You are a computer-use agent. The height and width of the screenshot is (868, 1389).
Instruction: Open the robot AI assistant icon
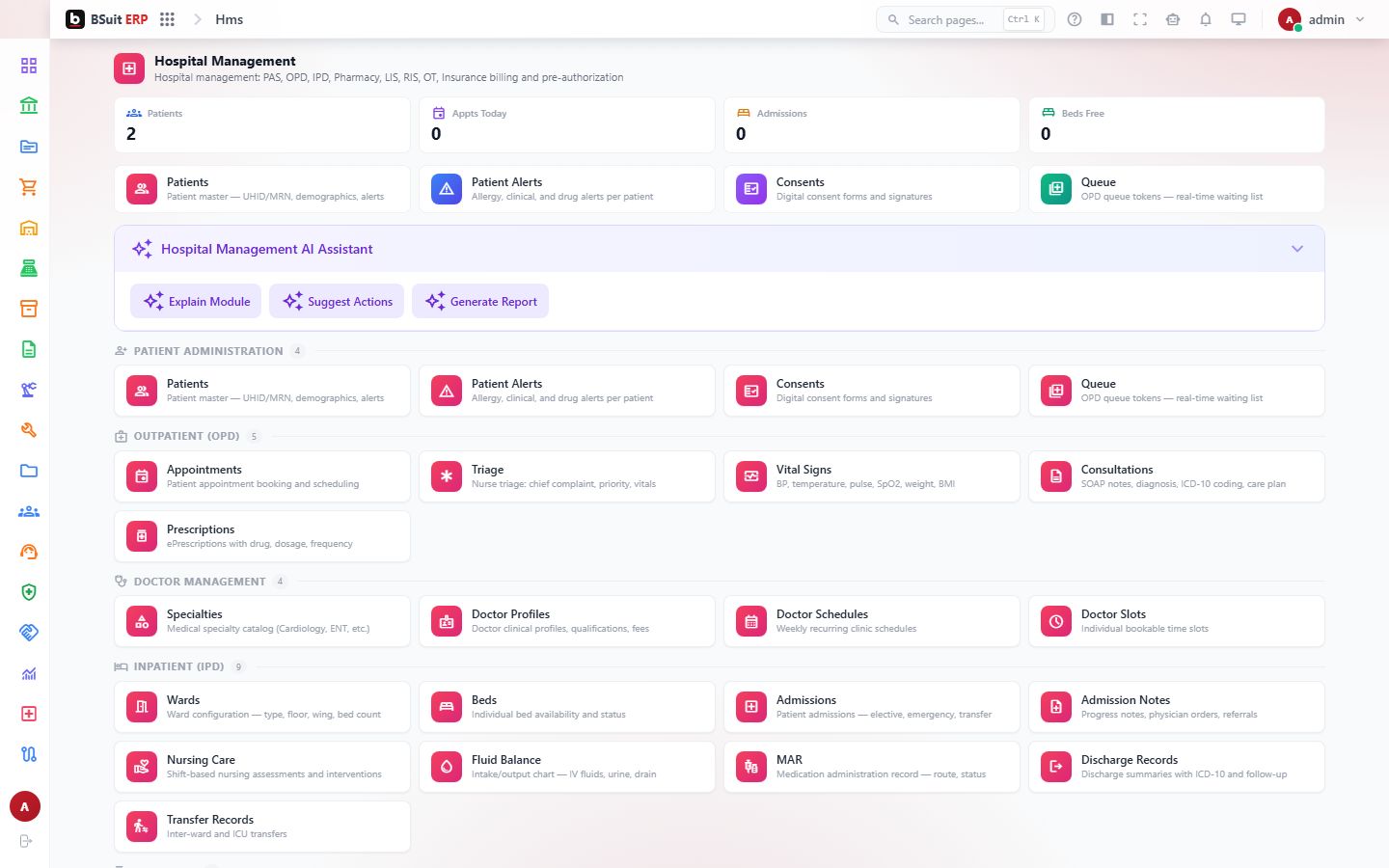(1173, 19)
